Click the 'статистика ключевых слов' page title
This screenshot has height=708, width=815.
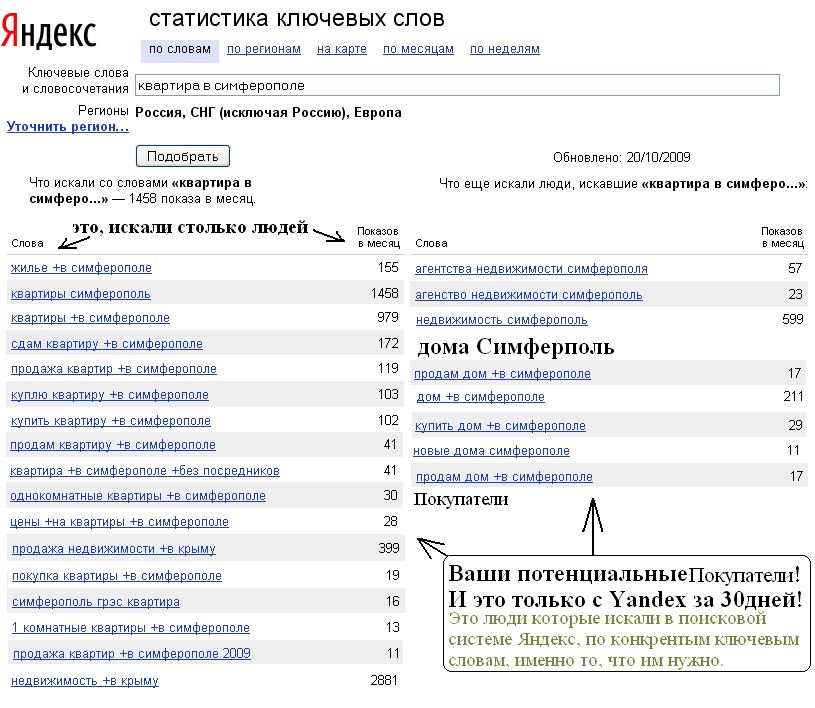click(x=297, y=19)
